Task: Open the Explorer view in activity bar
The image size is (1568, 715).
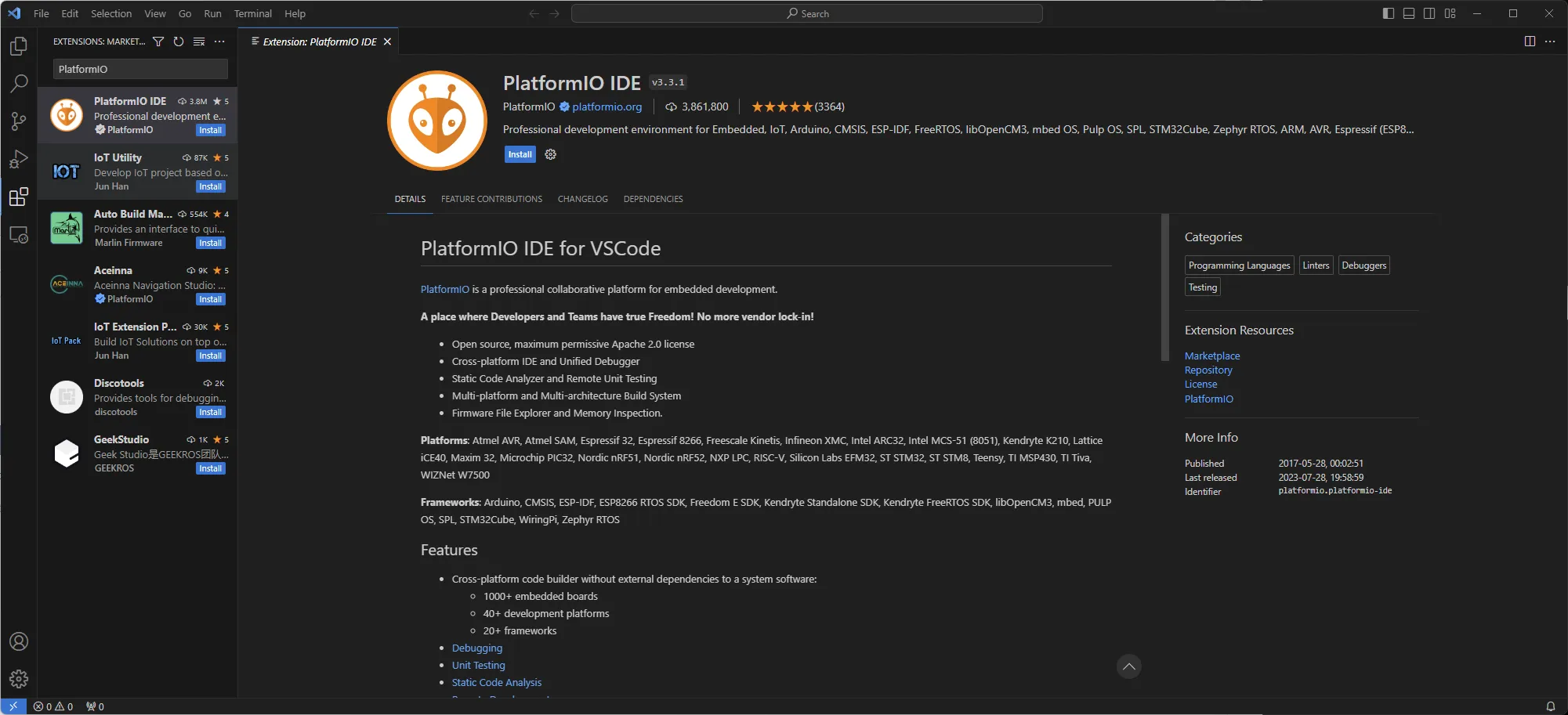Action: (19, 46)
